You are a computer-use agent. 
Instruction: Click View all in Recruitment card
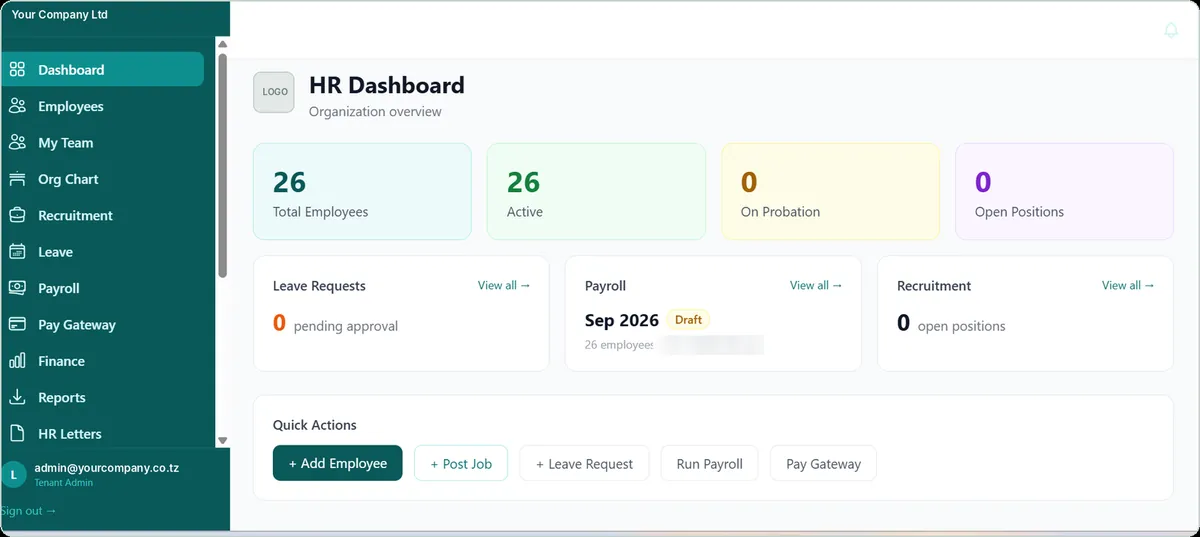point(1128,285)
